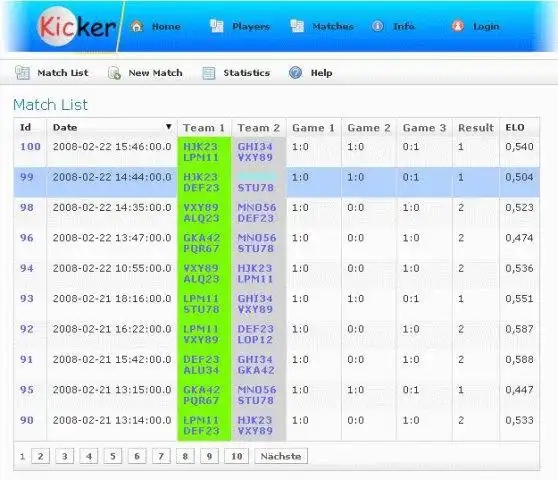Viewport: 558px width, 480px height.
Task: Click the Players icon in header
Action: click(x=216, y=26)
